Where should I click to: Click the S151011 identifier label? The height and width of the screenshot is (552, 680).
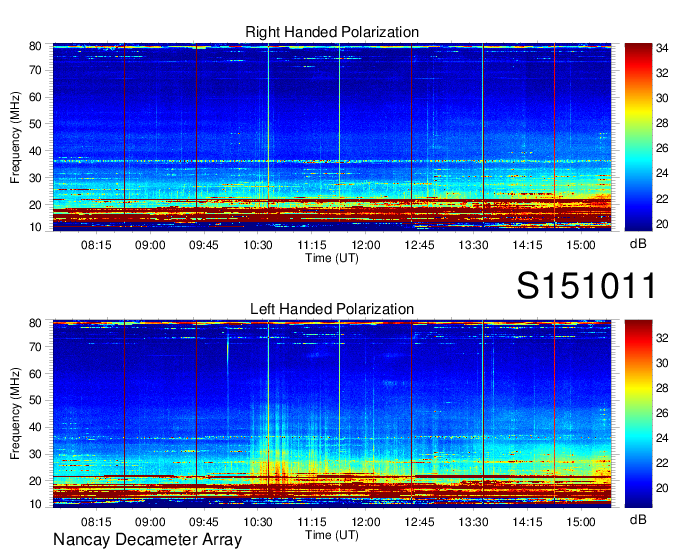586,285
